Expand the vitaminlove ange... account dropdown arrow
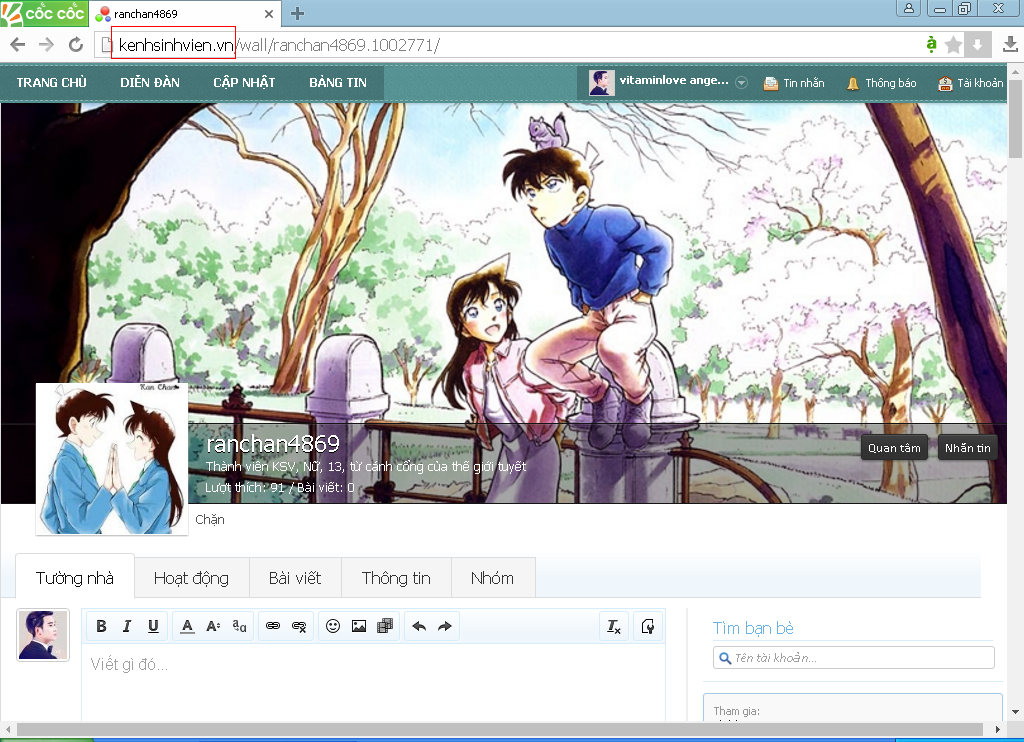1024x742 pixels. click(x=741, y=83)
